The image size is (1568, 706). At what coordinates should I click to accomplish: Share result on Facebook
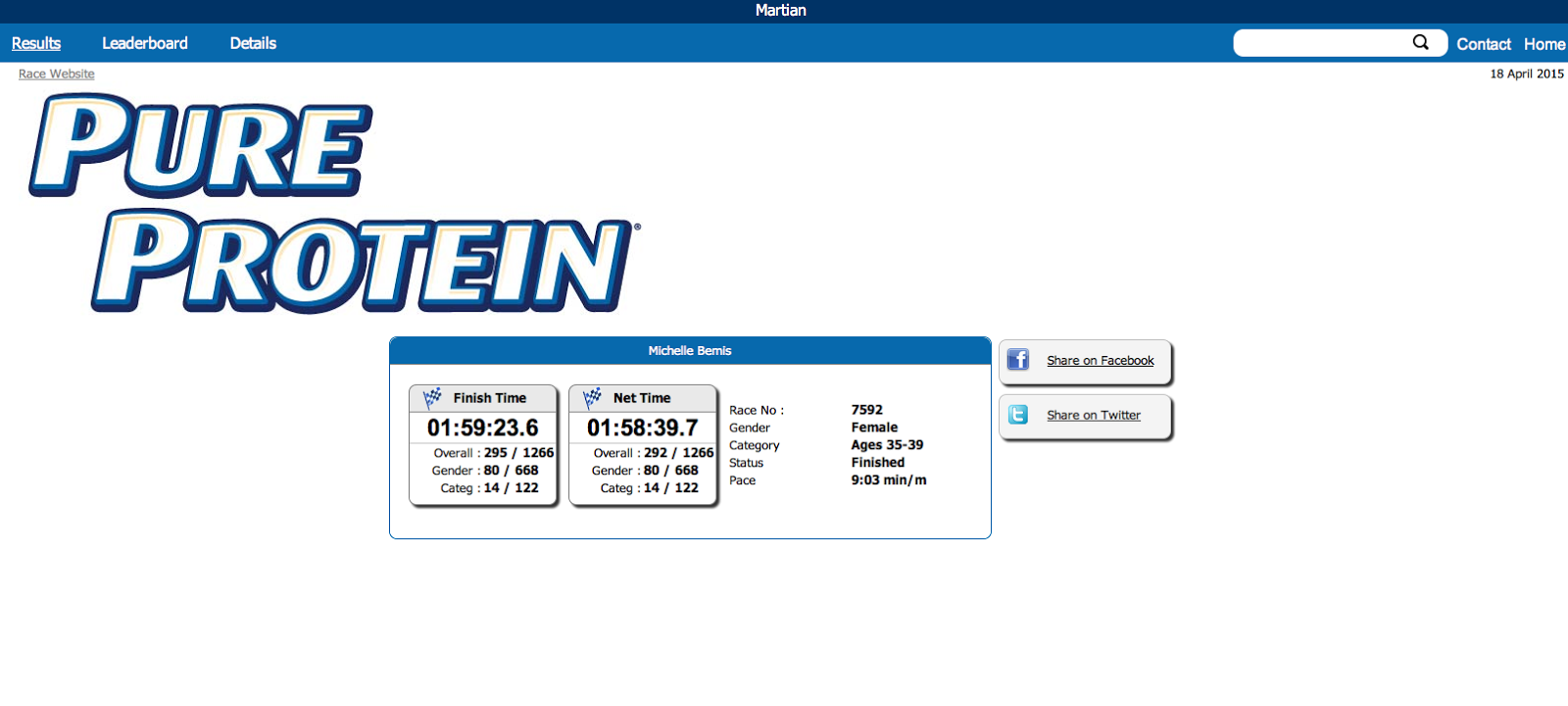[1101, 360]
